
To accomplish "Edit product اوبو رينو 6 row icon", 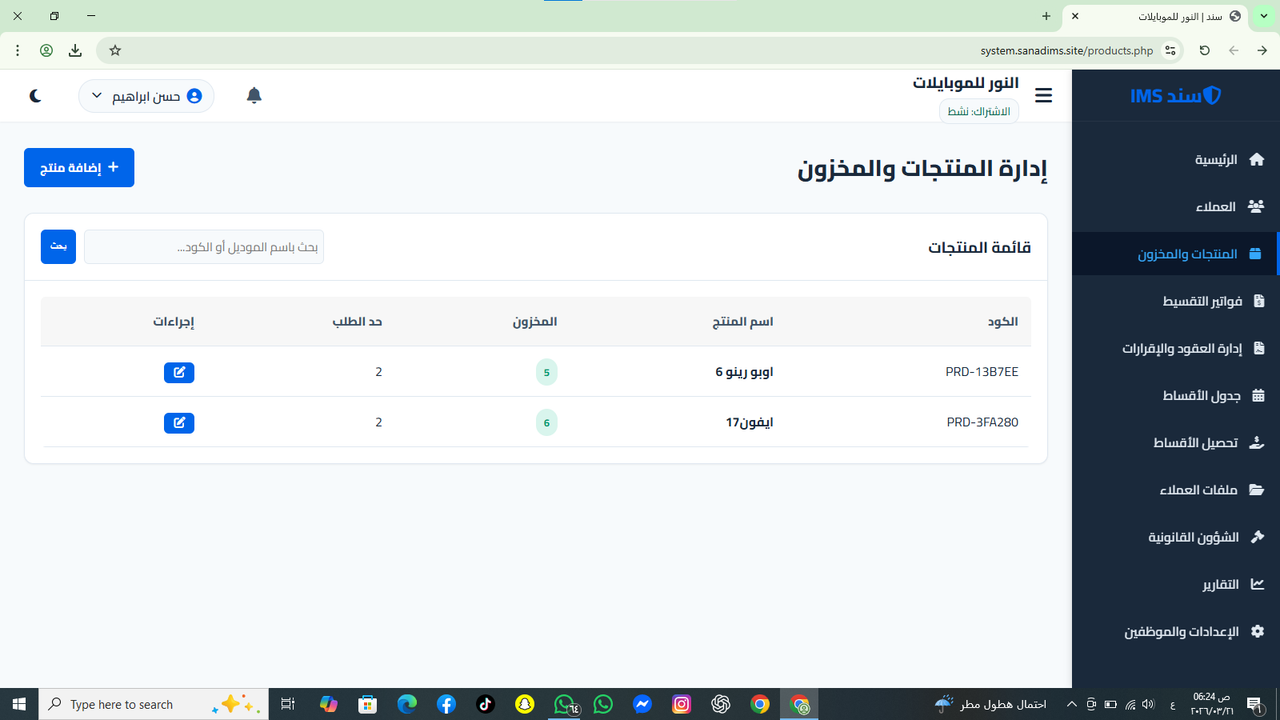I will click(179, 372).
